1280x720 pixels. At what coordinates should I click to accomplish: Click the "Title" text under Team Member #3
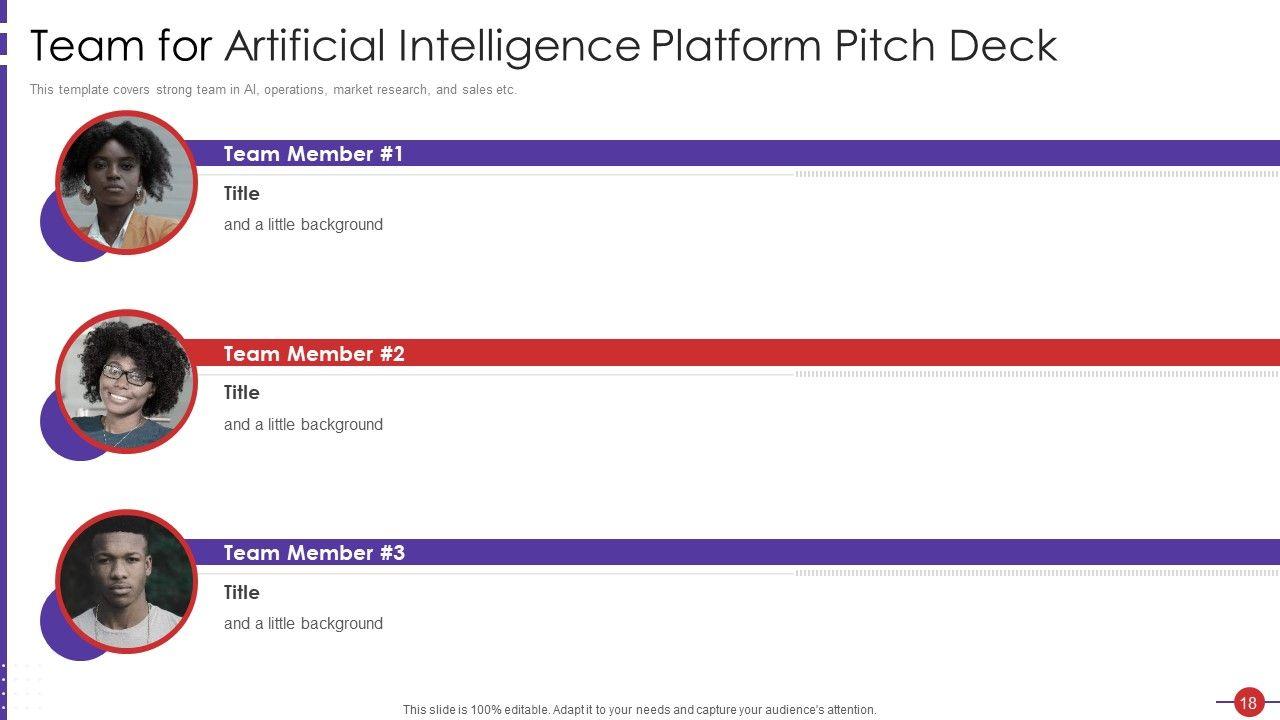coord(241,592)
